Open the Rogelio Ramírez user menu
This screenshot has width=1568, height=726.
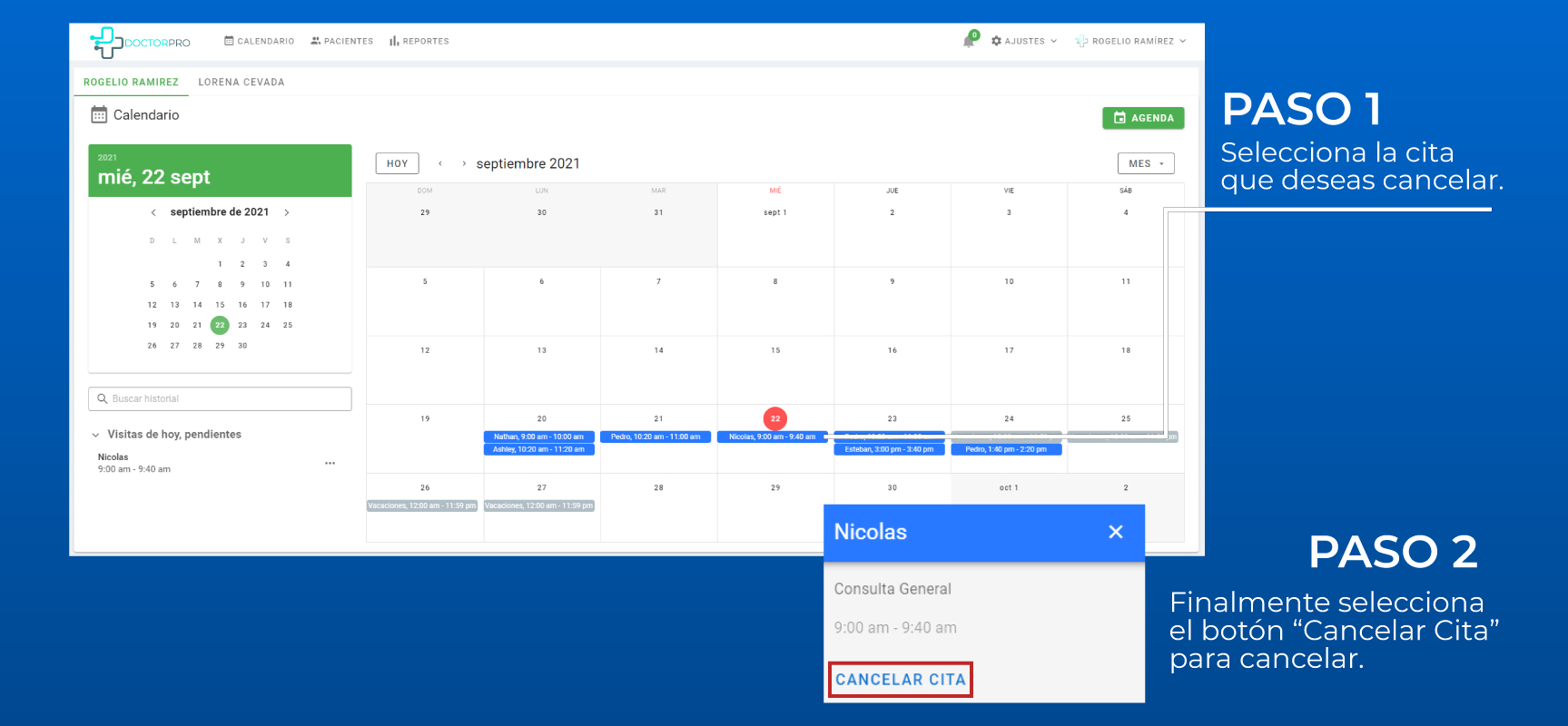(1131, 41)
